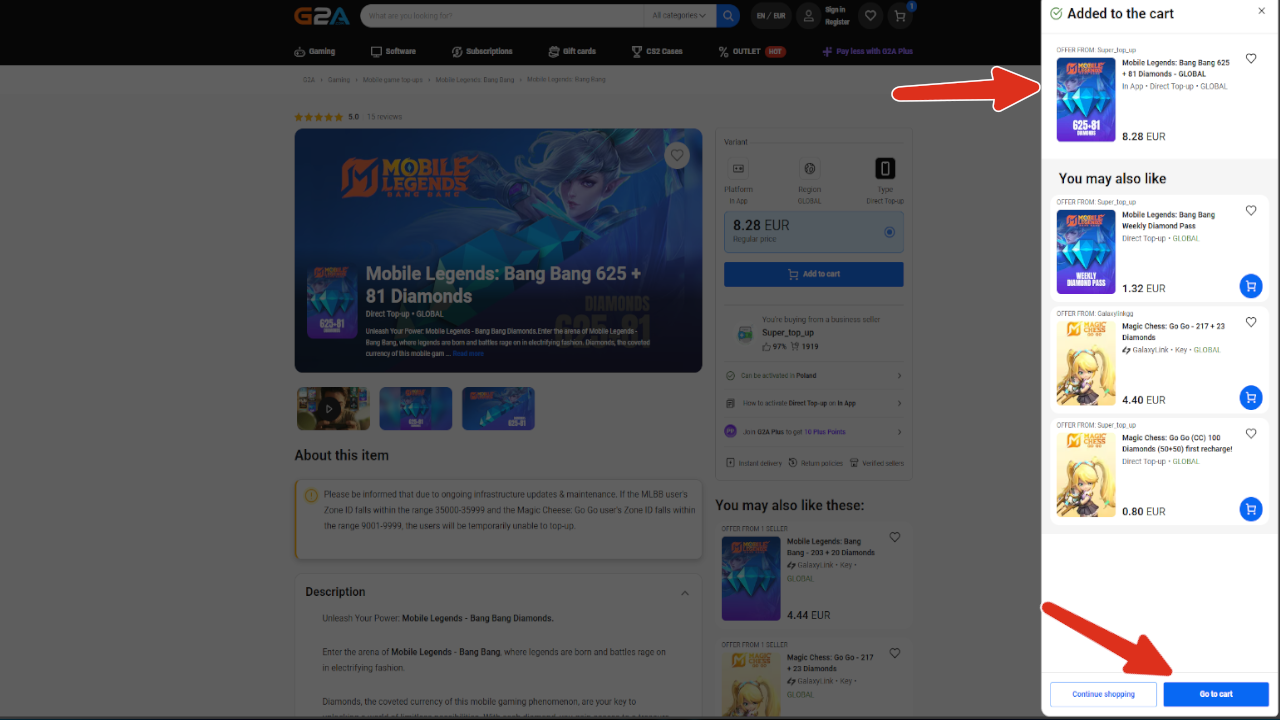The height and width of the screenshot is (720, 1280).
Task: Collapse the Description section
Action: pyautogui.click(x=685, y=593)
